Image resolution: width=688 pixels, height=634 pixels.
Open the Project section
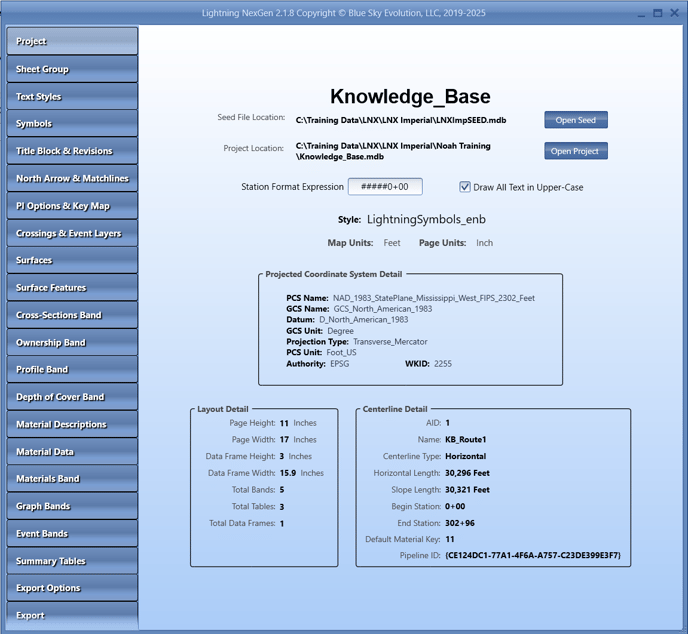(72, 41)
